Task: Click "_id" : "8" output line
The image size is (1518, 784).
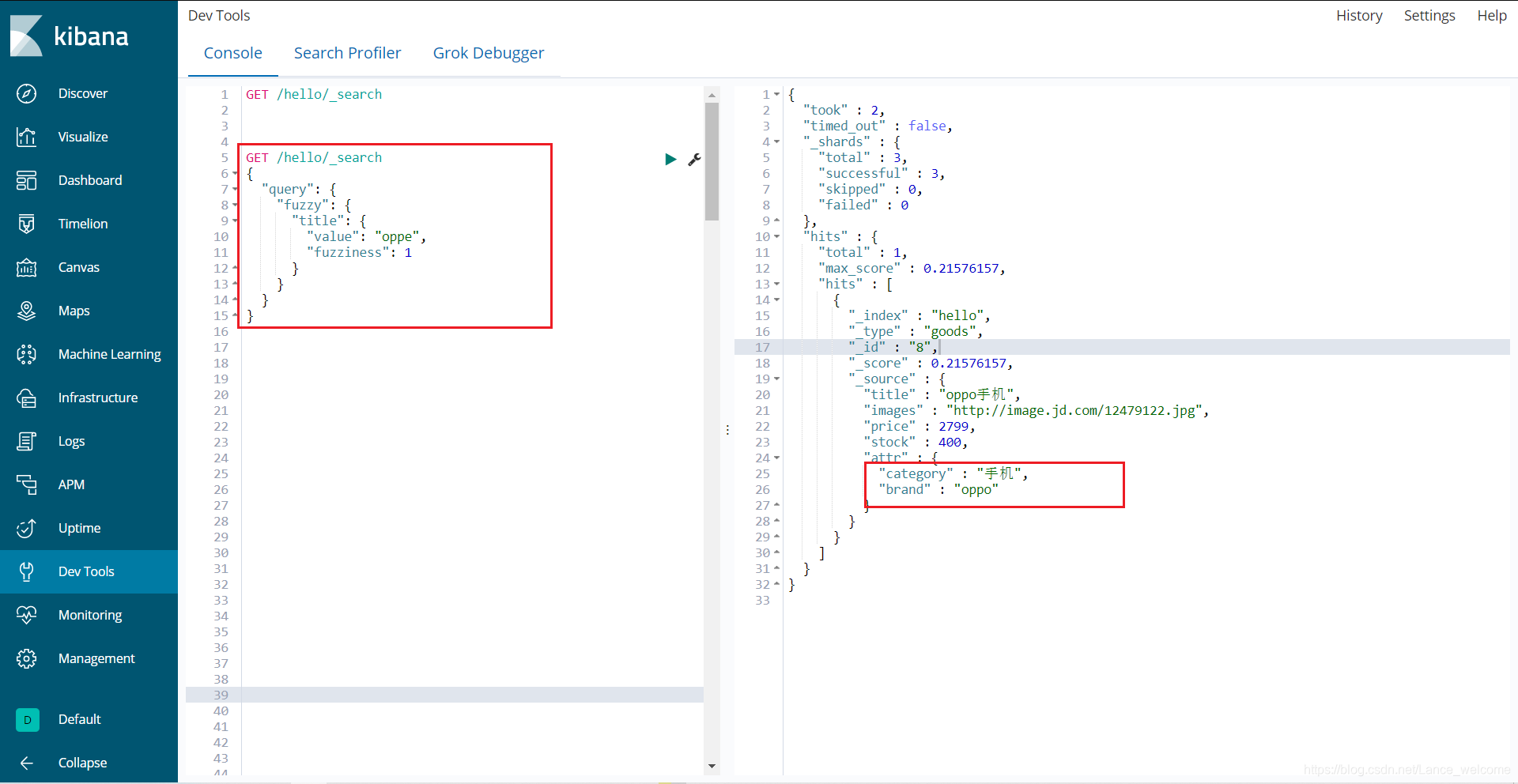Action: 893,347
